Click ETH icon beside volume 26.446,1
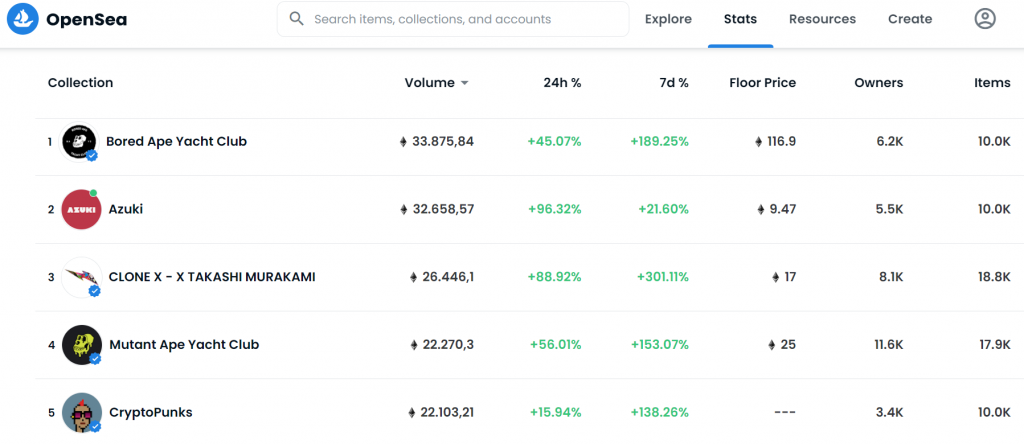1024x444 pixels. 413,278
